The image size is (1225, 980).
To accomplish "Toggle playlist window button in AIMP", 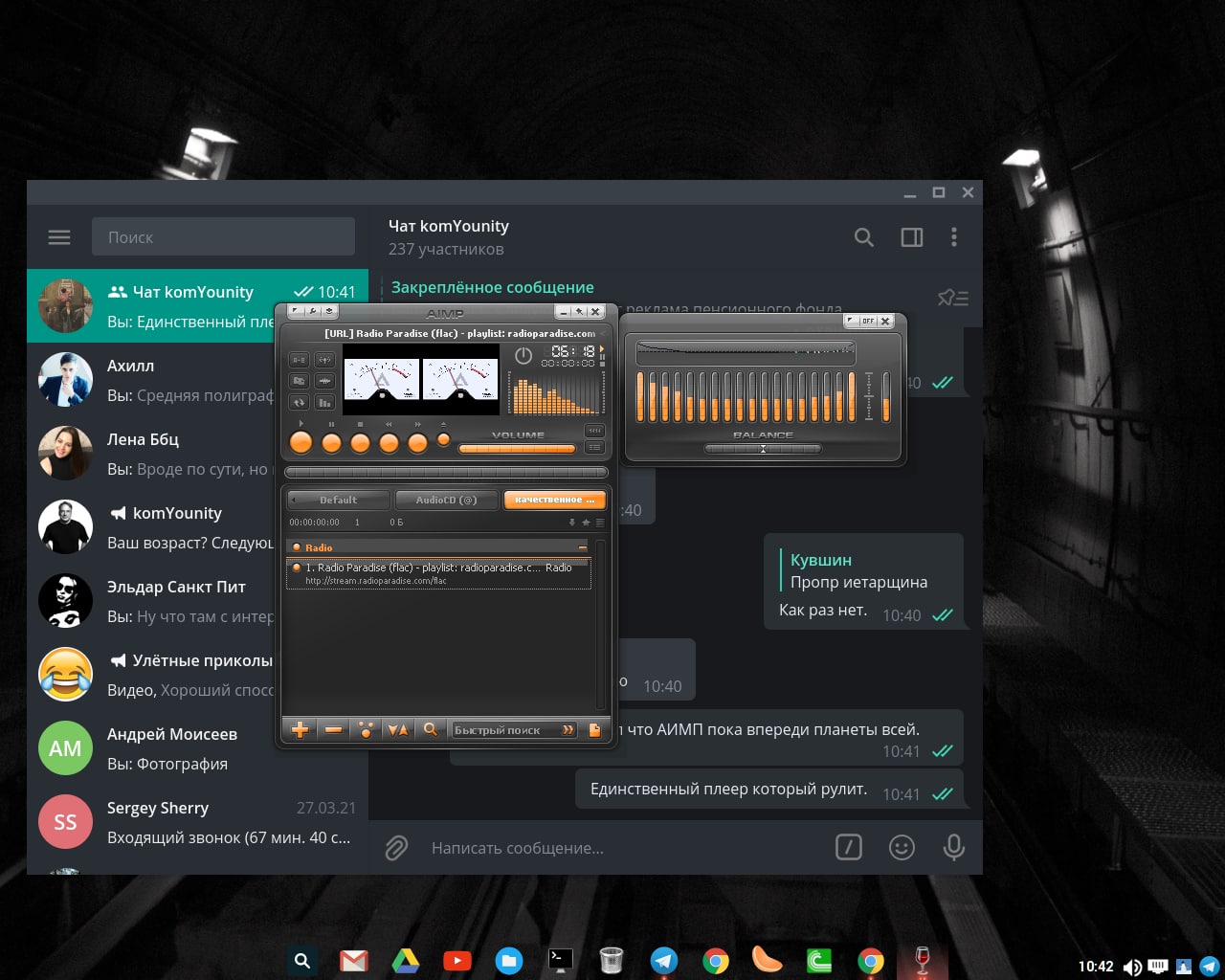I will (594, 447).
